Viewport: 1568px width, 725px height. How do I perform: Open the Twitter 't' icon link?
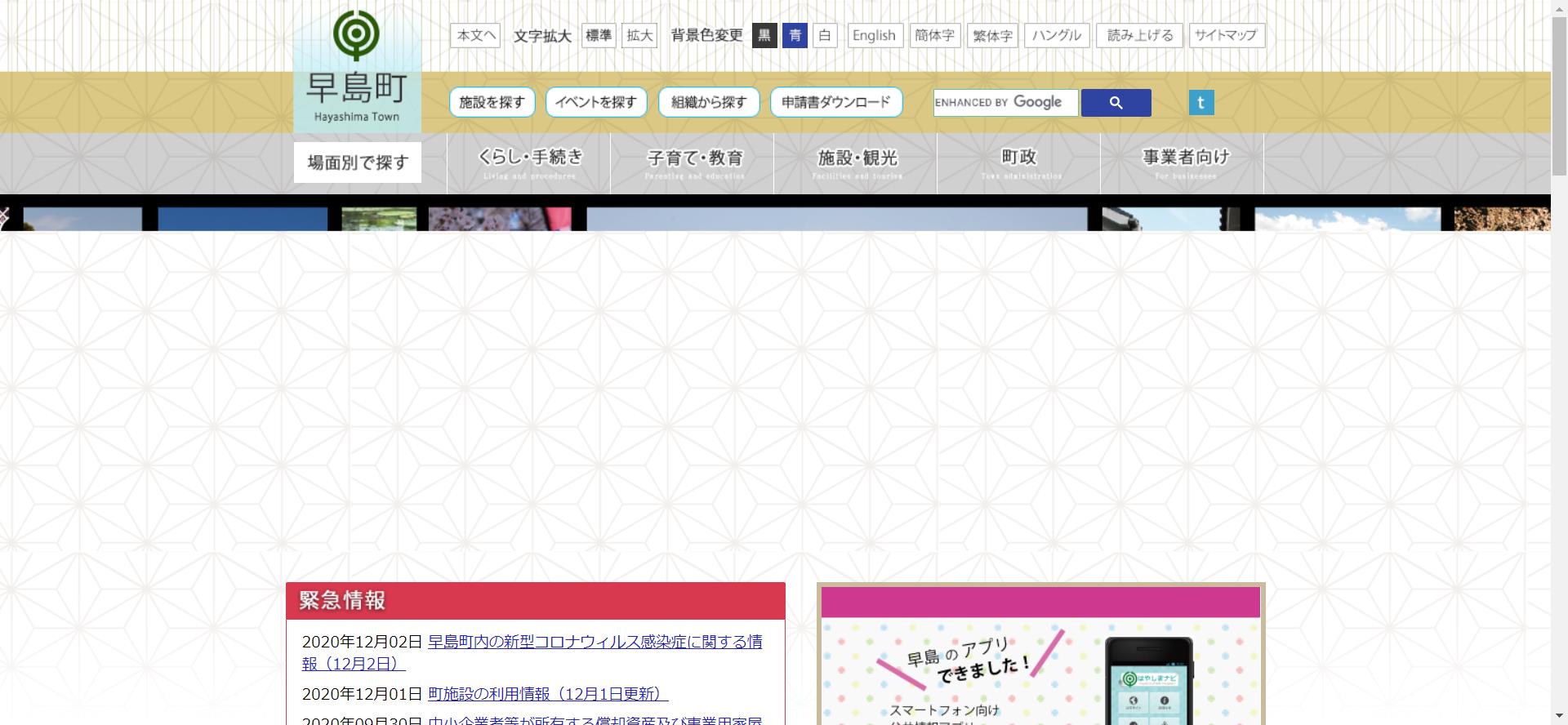point(1200,103)
